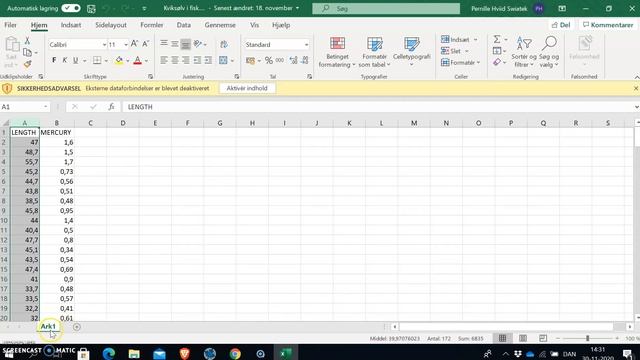
Task: Open Celletypografi styles gallery
Action: (x=411, y=52)
